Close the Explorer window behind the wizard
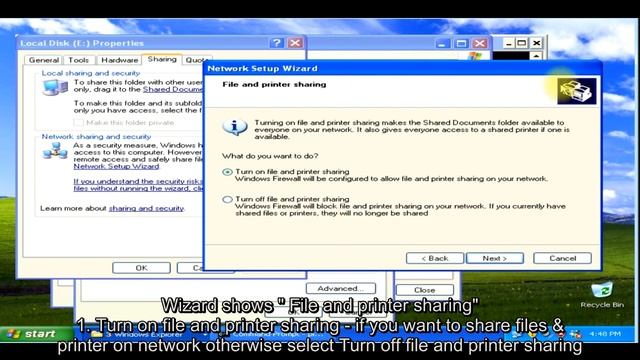 tap(480, 43)
